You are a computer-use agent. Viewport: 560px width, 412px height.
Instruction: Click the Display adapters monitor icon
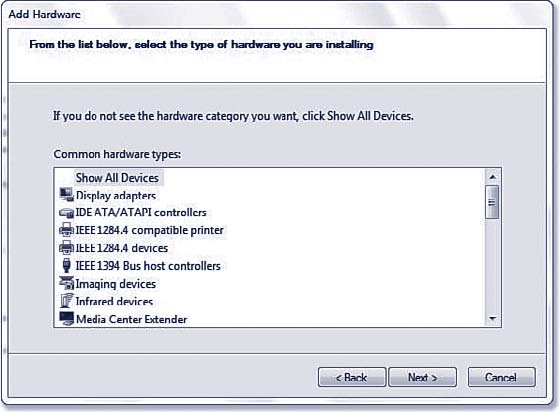[x=66, y=195]
